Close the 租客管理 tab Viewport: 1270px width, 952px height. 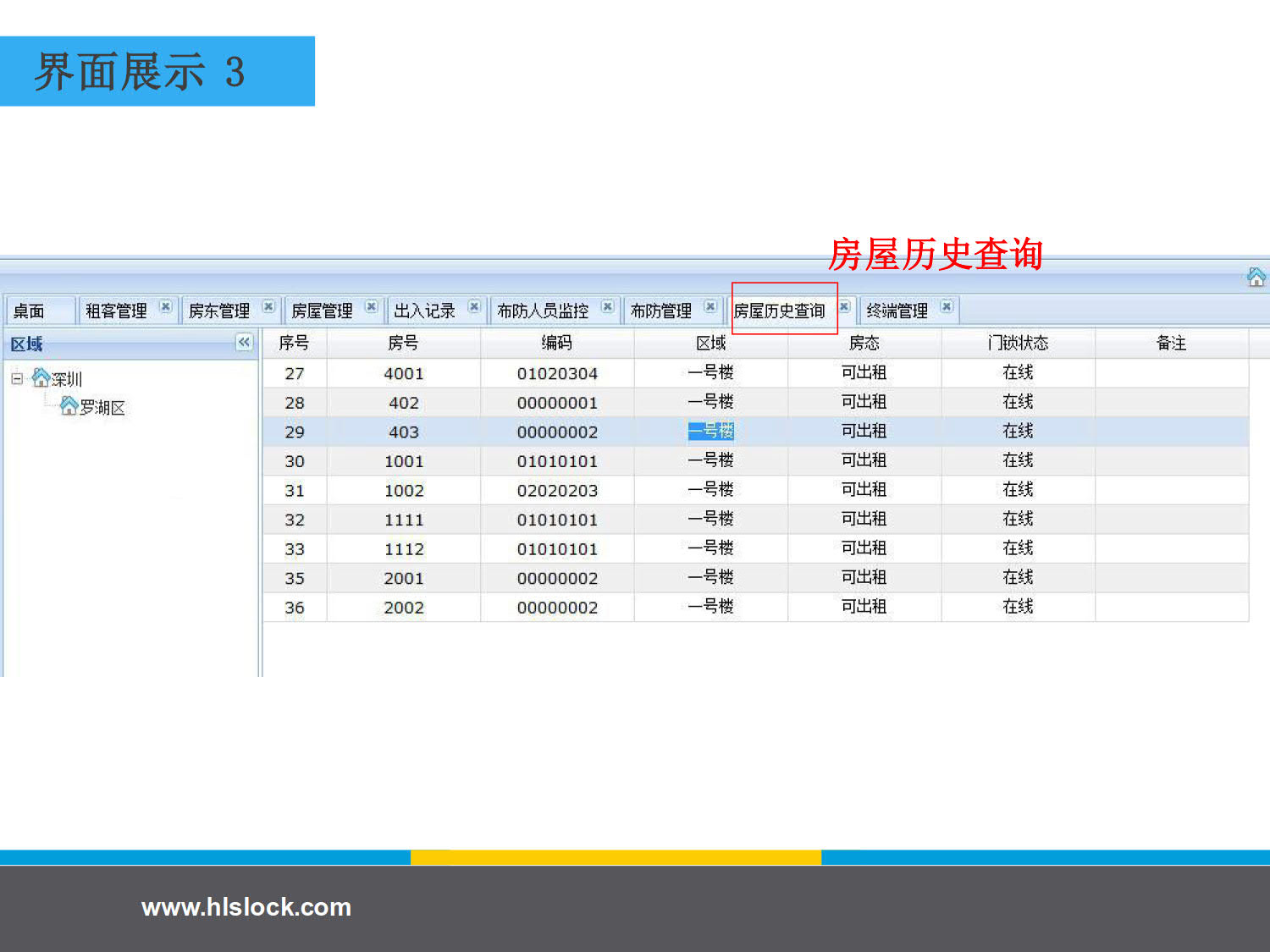click(166, 306)
